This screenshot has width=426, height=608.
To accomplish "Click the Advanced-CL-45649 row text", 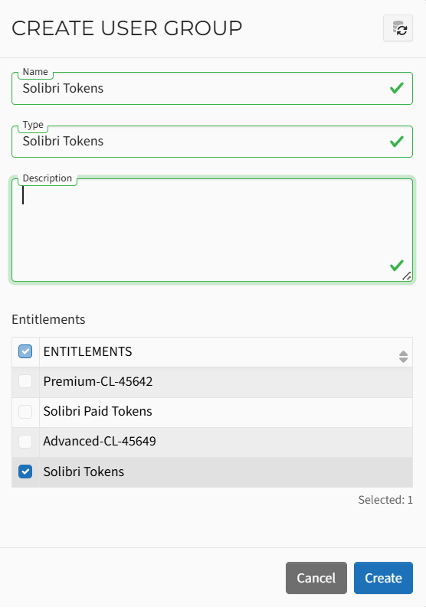I will 100,441.
